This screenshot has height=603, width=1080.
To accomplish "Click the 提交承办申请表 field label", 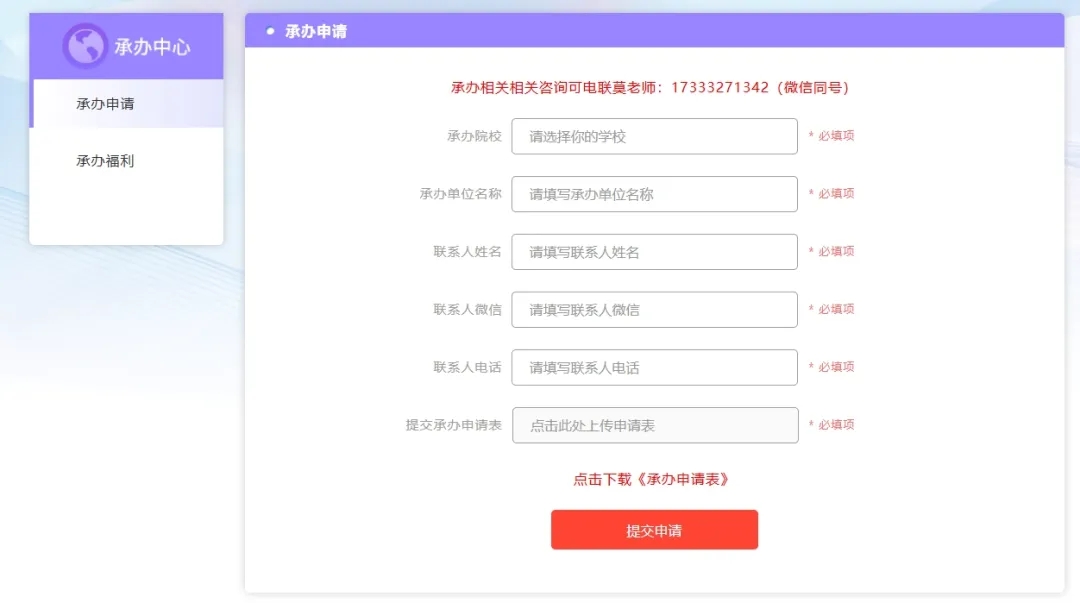I will coord(454,425).
